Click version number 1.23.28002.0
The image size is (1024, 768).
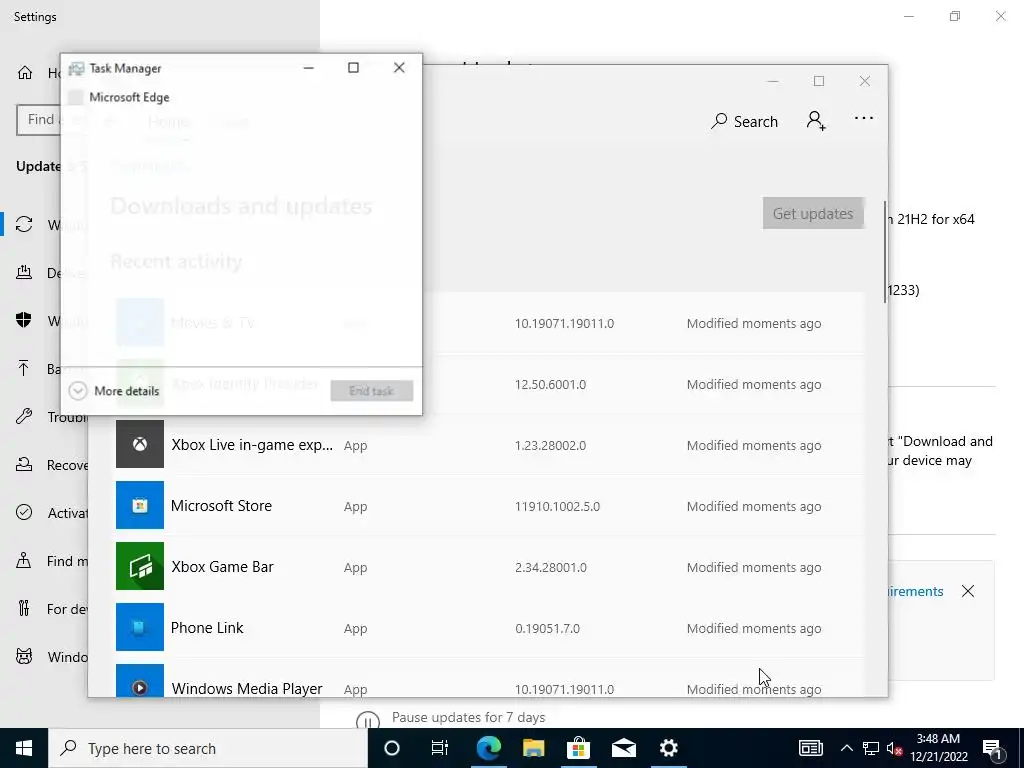(x=551, y=445)
